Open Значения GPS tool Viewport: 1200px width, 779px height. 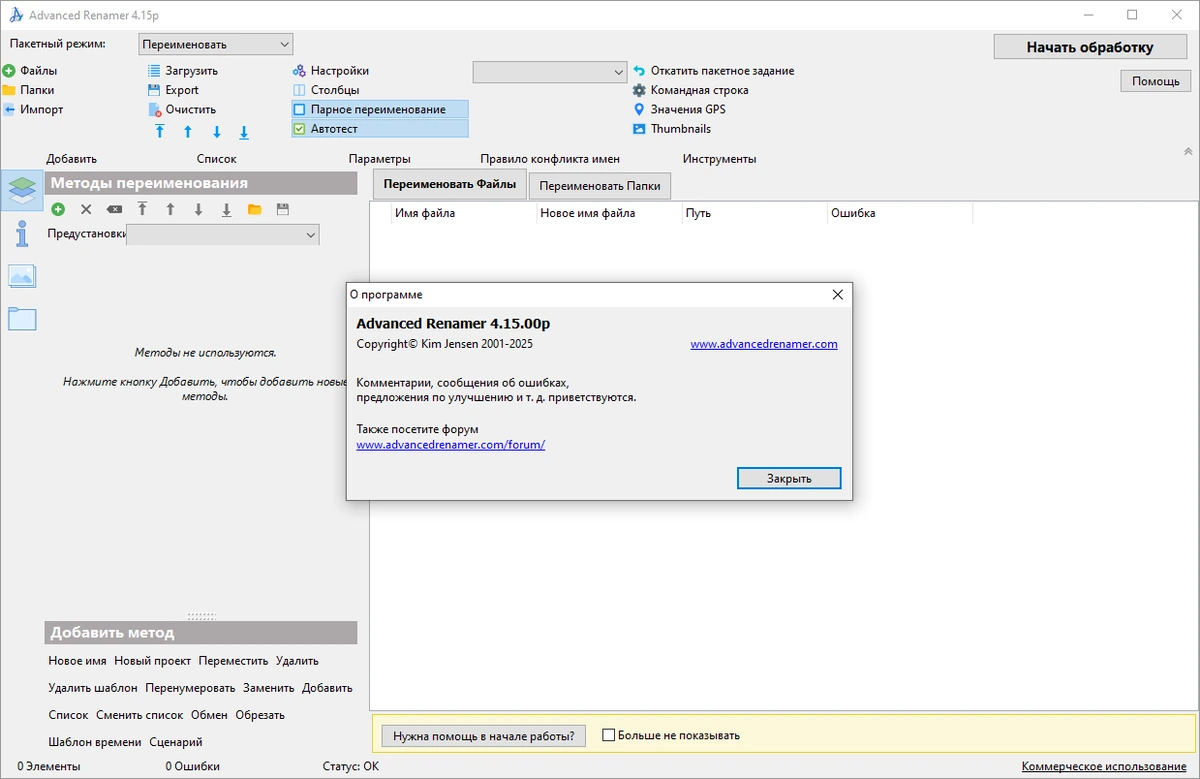(x=680, y=109)
